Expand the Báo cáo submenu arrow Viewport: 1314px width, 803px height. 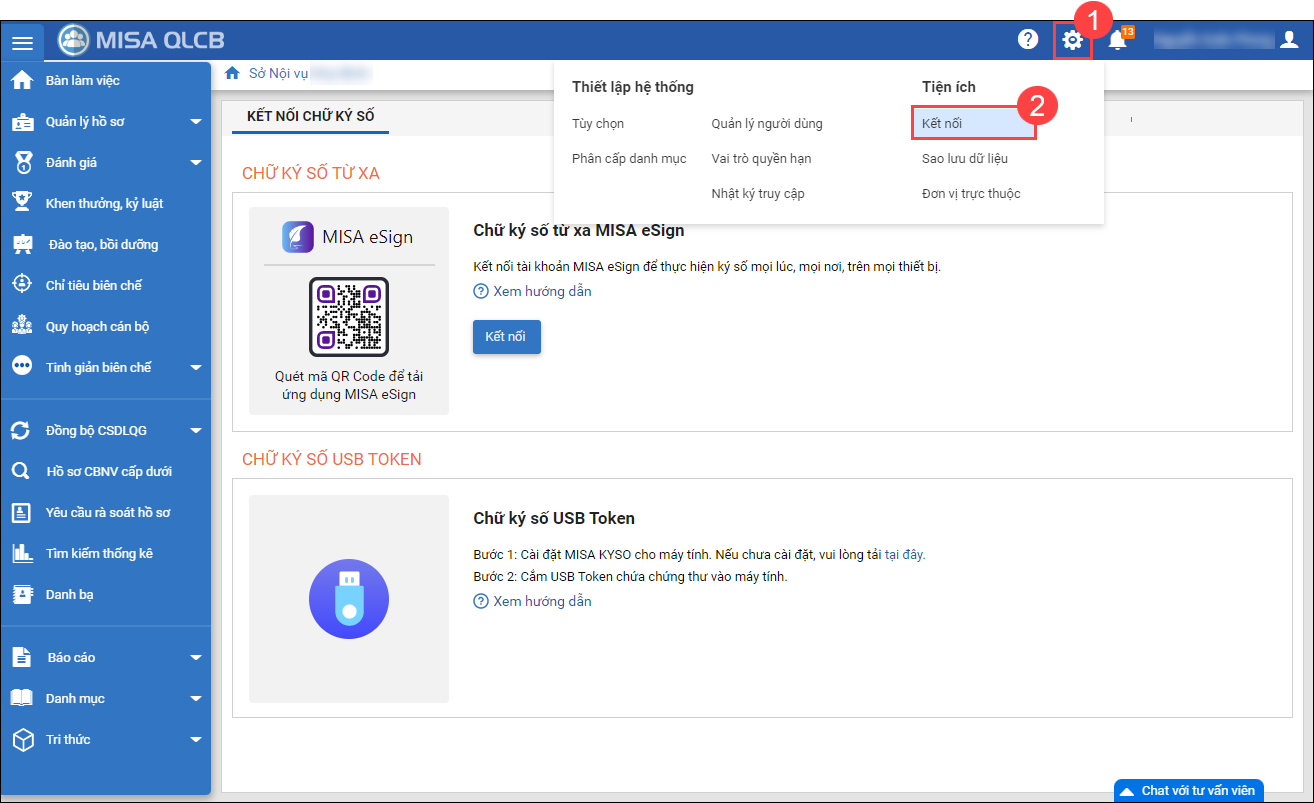pyautogui.click(x=196, y=658)
